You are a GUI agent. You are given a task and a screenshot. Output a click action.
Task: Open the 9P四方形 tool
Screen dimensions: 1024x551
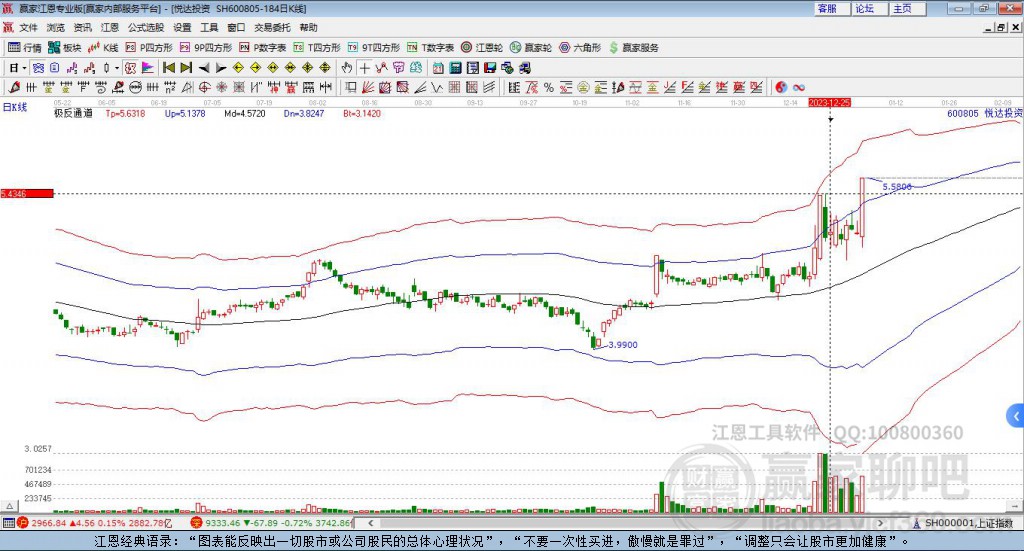coord(206,48)
